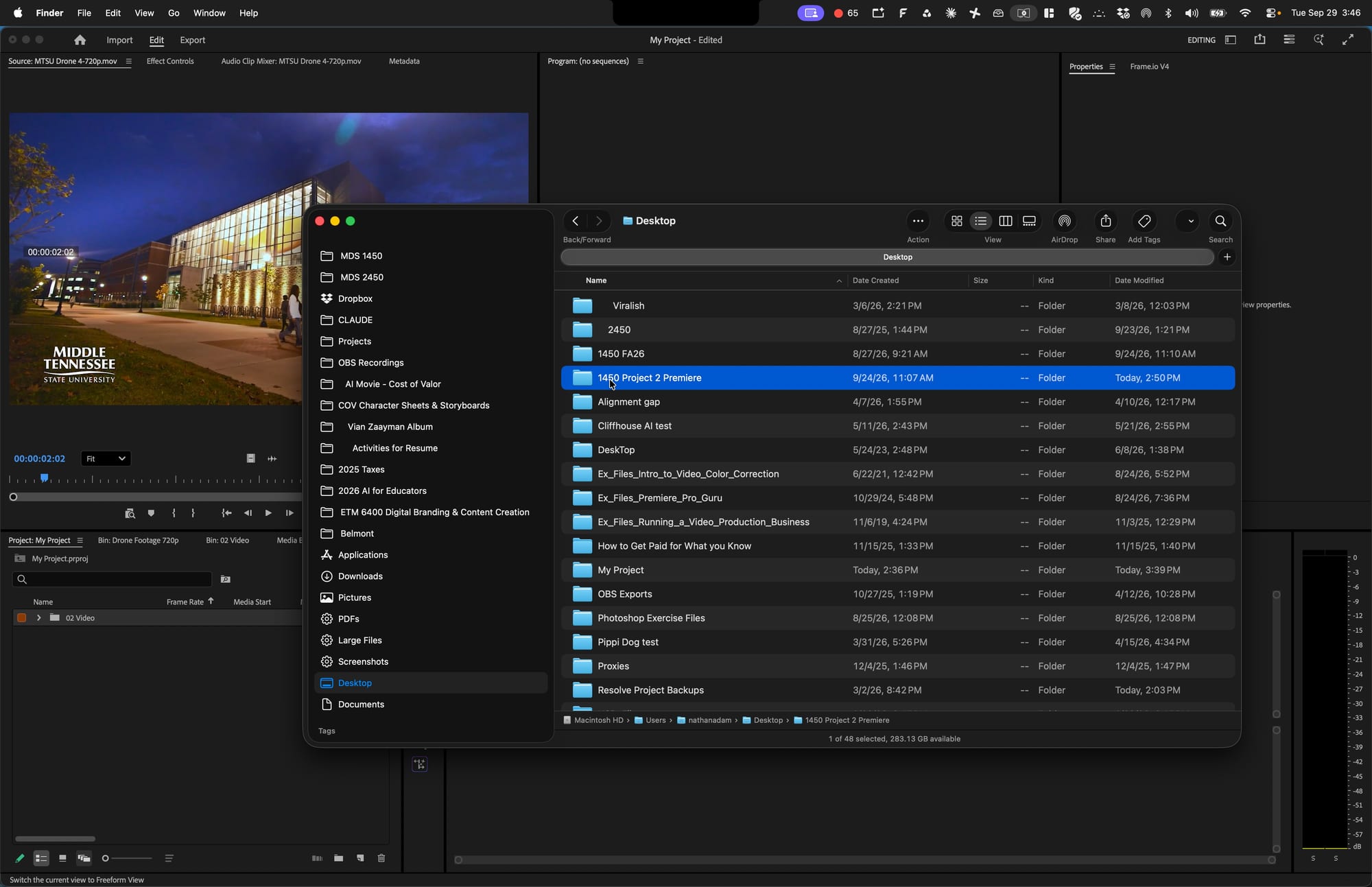Open Project: My Project panel menu
The height and width of the screenshot is (887, 1372).
pyautogui.click(x=80, y=541)
